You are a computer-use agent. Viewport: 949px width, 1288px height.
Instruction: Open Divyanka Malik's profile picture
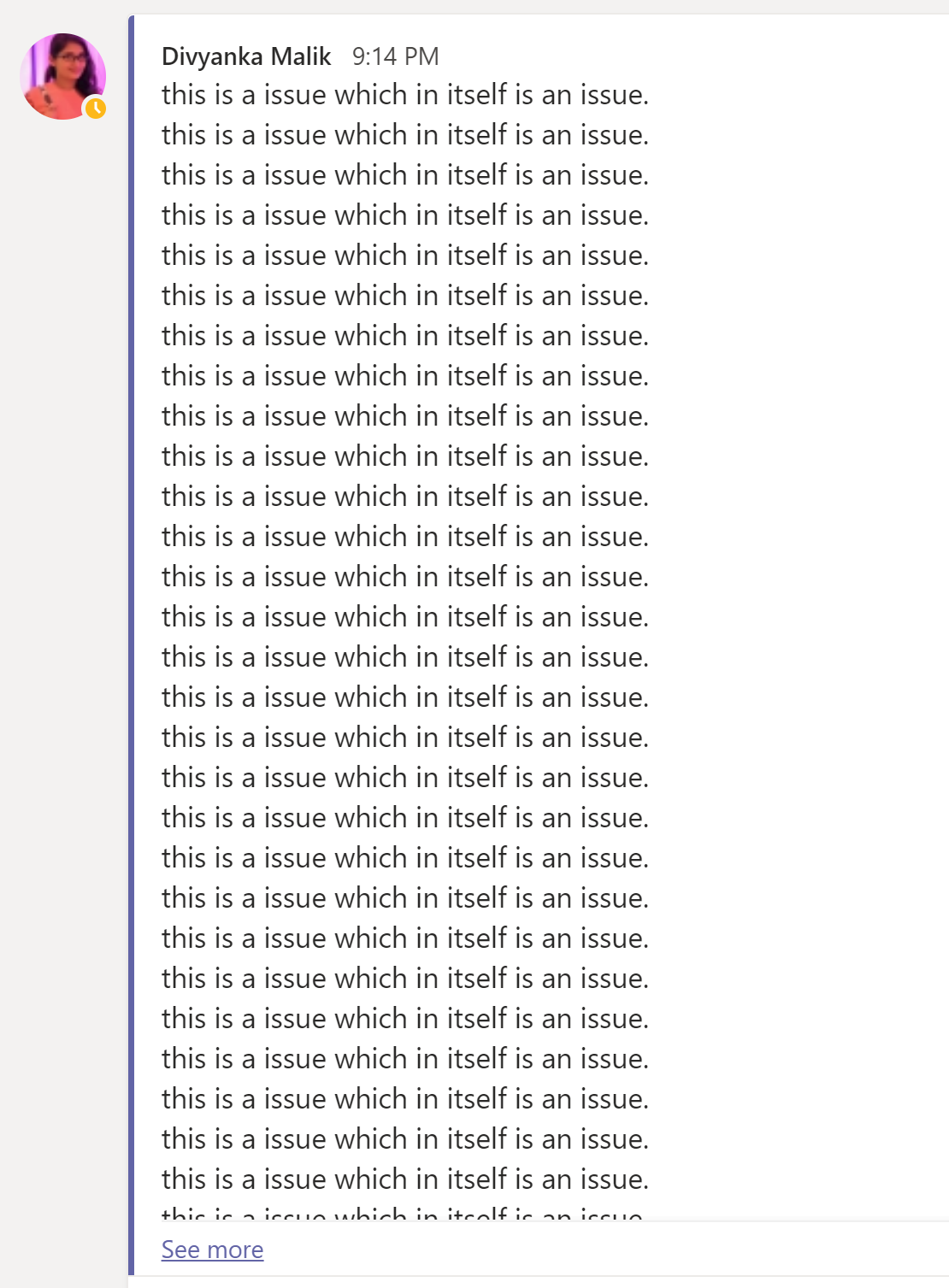(x=62, y=76)
